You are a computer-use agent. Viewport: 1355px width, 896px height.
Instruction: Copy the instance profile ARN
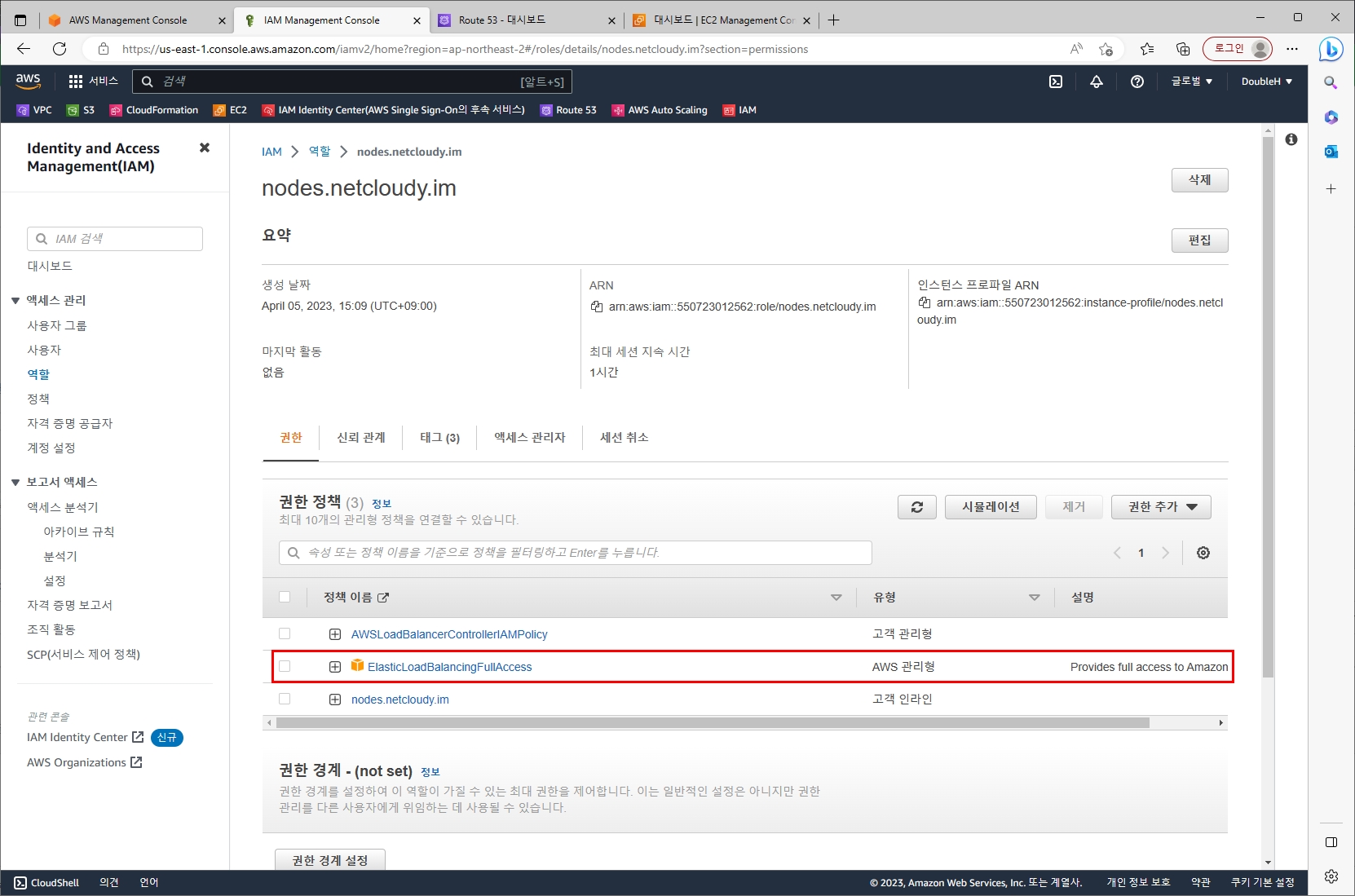pyautogui.click(x=925, y=302)
